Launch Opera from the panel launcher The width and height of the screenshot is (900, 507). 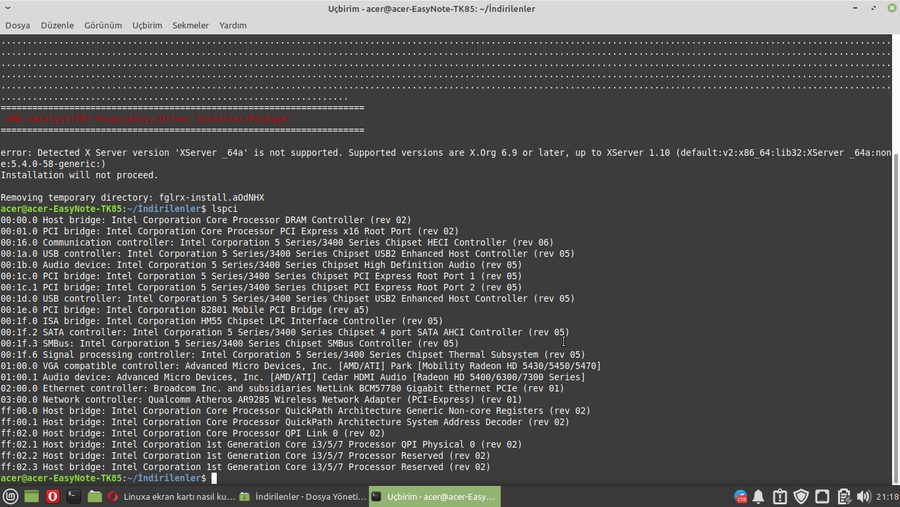[x=52, y=497]
